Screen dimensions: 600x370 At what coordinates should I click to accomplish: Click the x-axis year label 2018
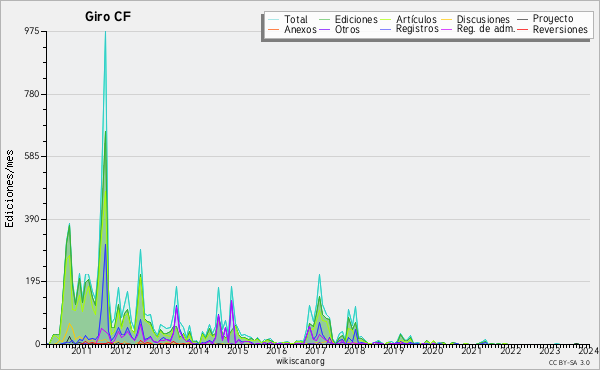[x=355, y=350]
